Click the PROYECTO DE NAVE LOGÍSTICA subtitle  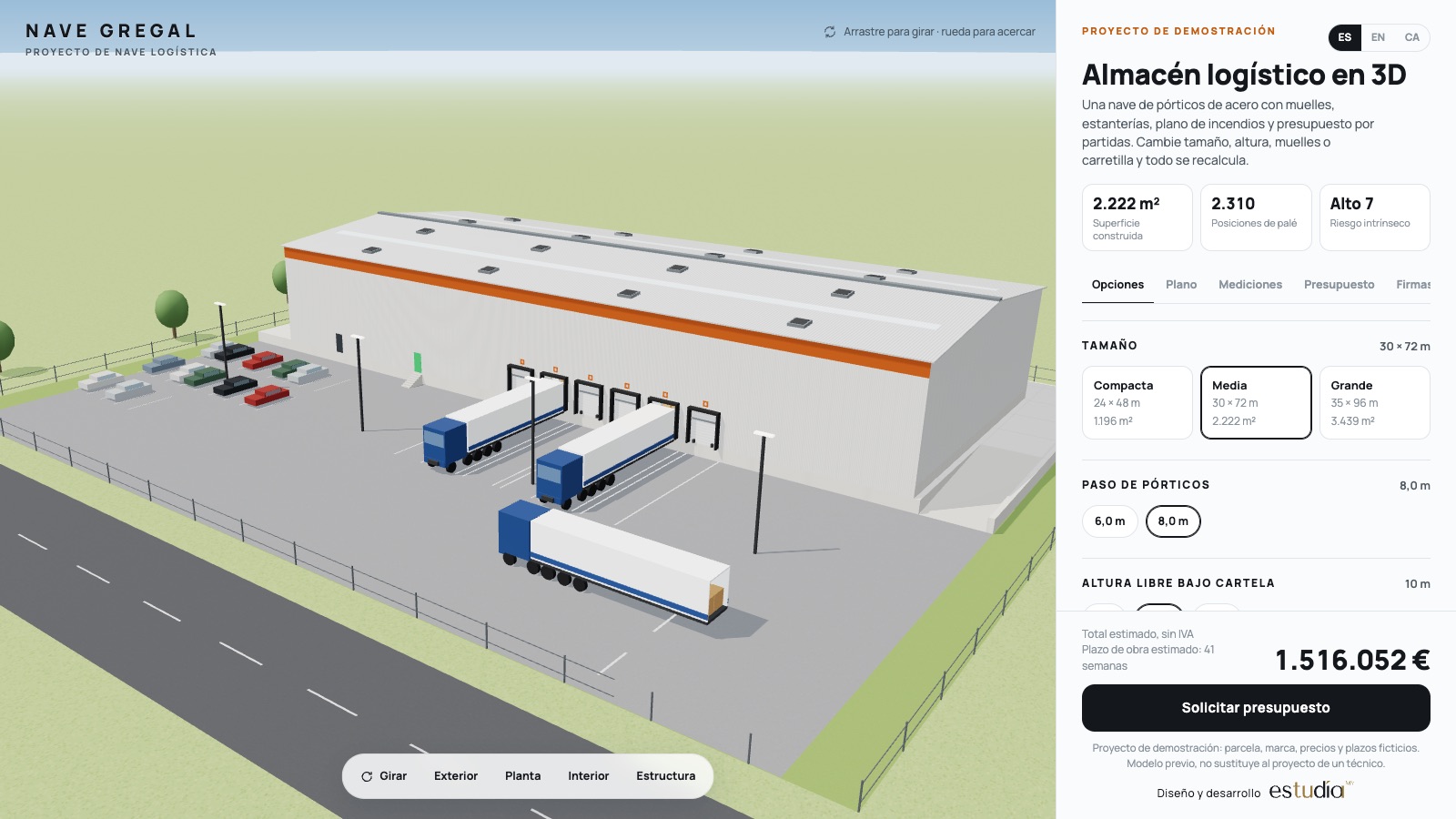pos(121,52)
